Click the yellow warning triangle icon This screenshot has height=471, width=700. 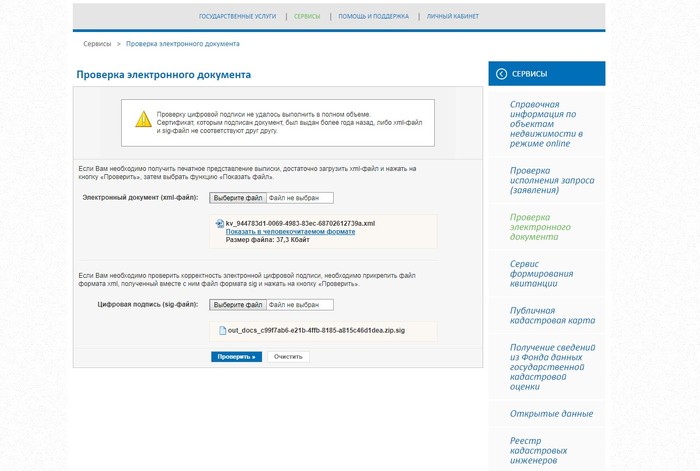pos(144,119)
